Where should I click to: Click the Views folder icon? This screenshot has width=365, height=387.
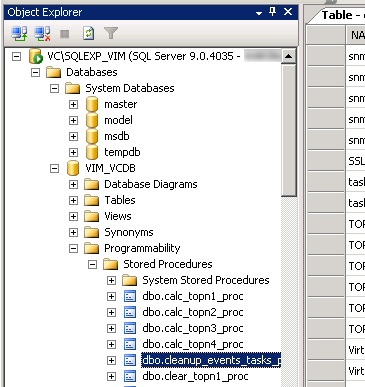coord(91,216)
